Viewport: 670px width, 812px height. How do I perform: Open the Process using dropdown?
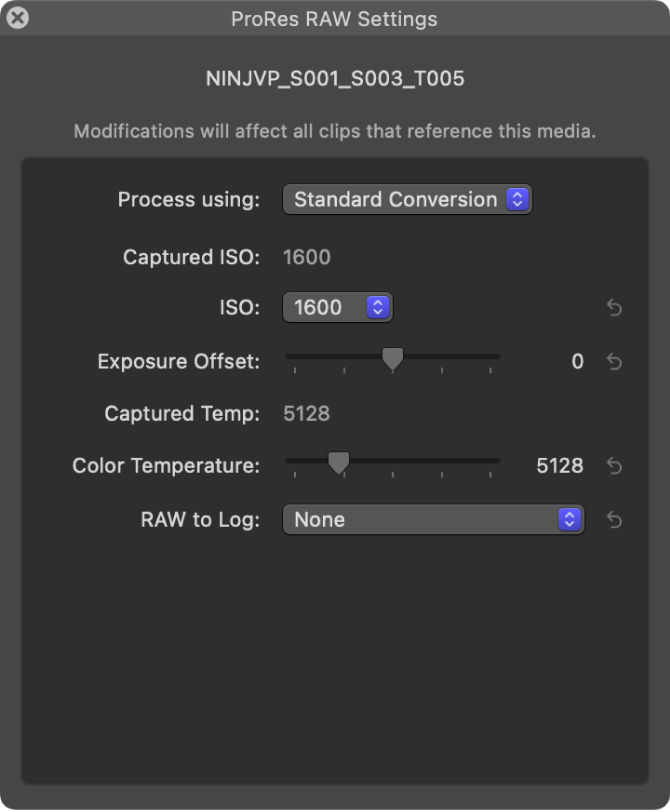[407, 199]
